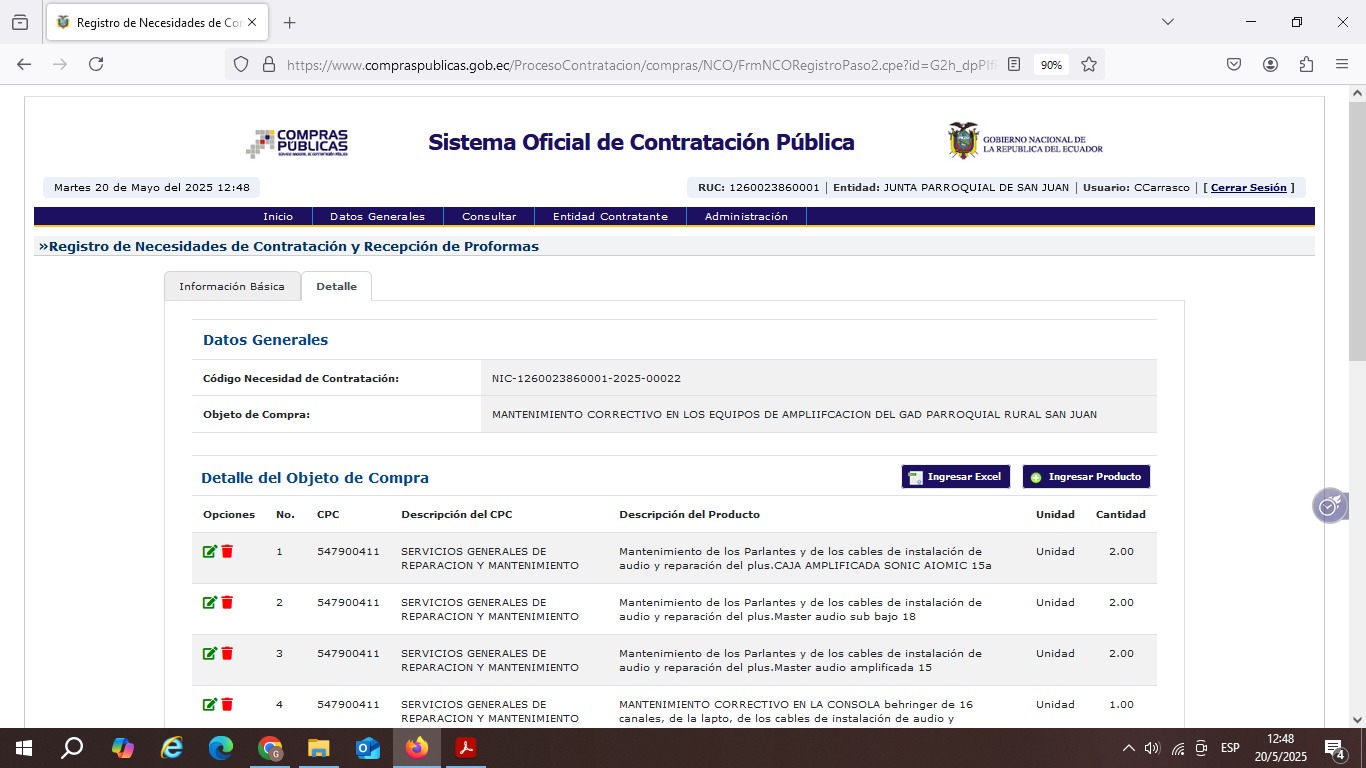This screenshot has height=768, width=1366.
Task: Open Adobe Acrobat from the taskbar
Action: click(x=466, y=748)
